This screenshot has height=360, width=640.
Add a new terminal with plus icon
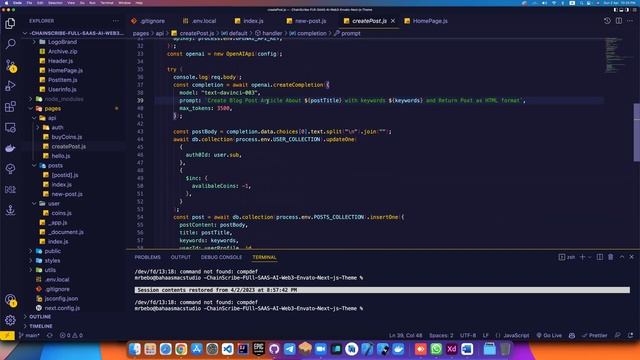click(582, 257)
